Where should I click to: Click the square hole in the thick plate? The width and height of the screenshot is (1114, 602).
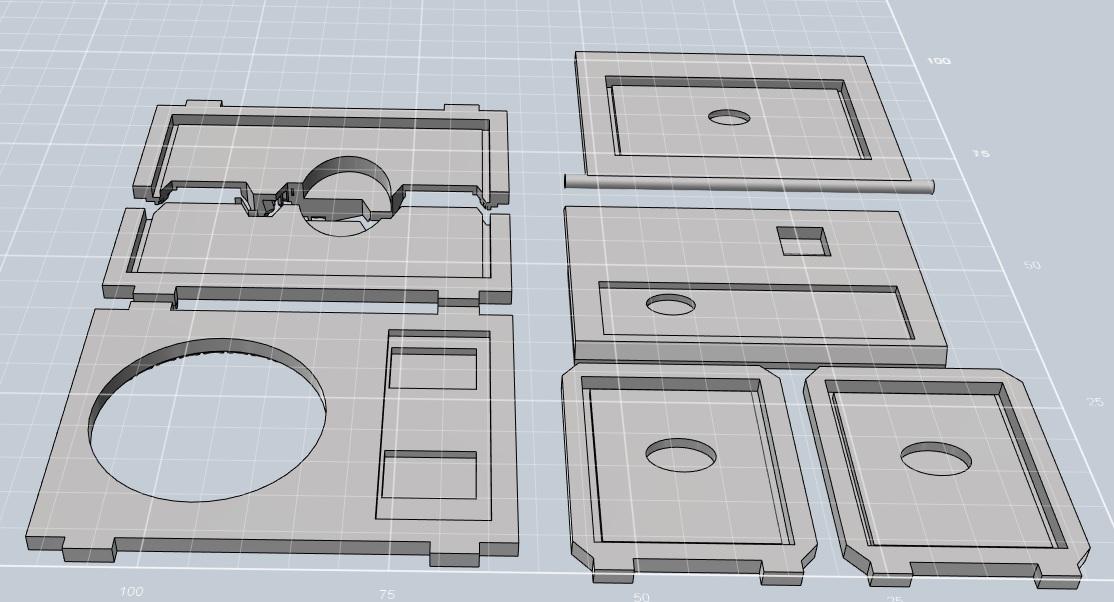(804, 242)
